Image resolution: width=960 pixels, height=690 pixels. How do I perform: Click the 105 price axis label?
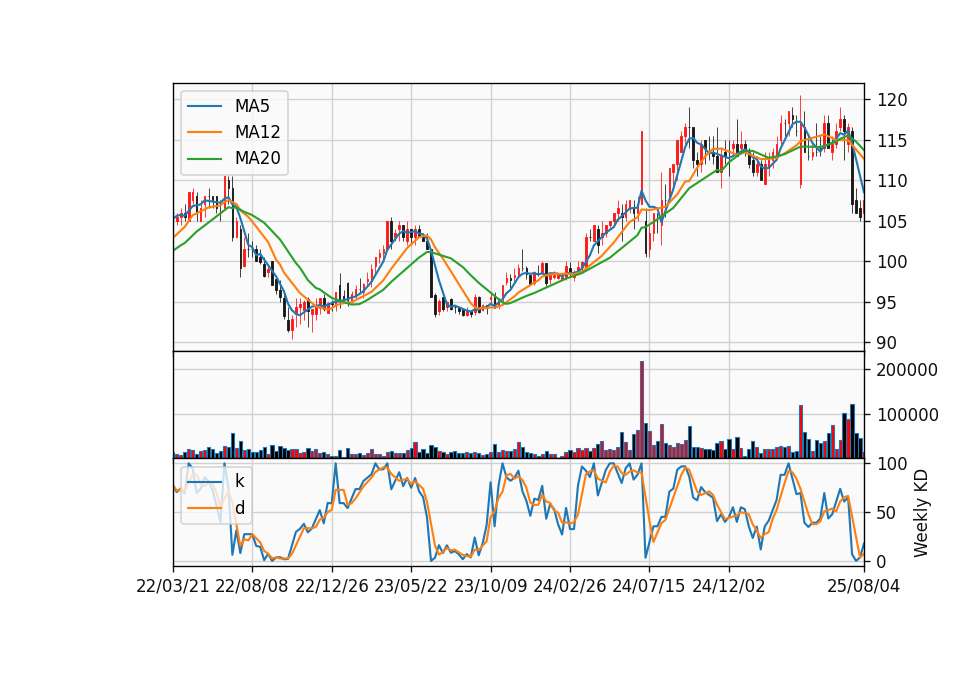point(891,221)
